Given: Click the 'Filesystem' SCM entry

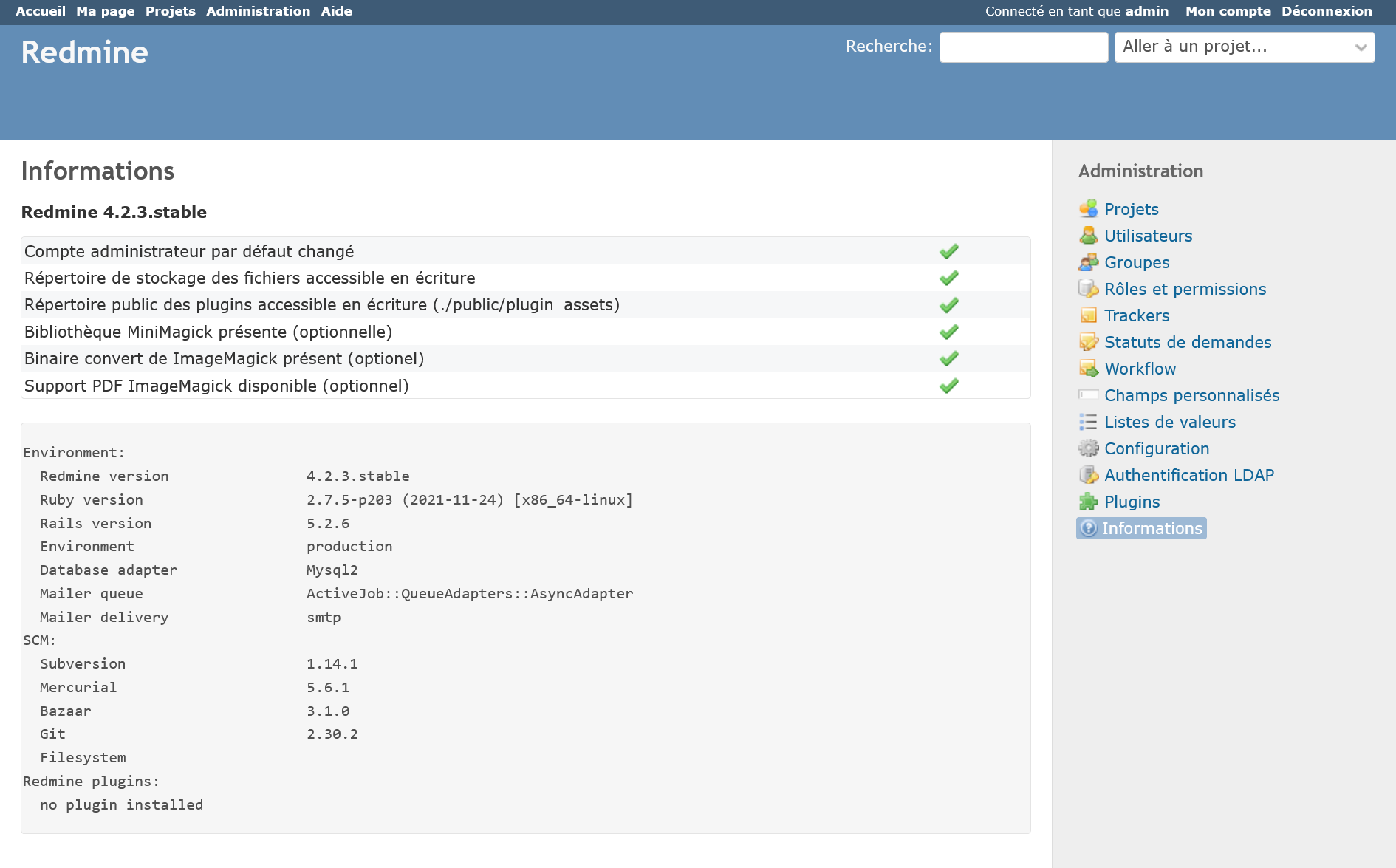Looking at the screenshot, I should click(83, 758).
